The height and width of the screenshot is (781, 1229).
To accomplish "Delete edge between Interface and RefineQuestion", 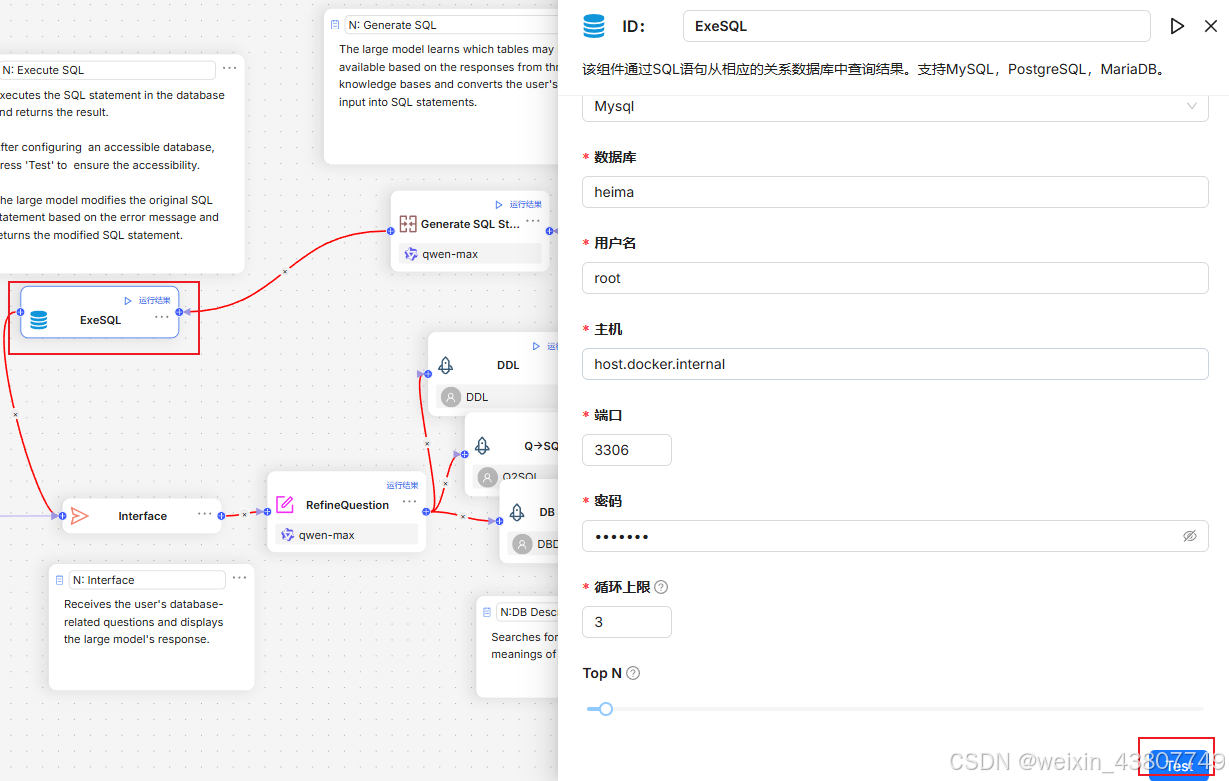I will 244,514.
